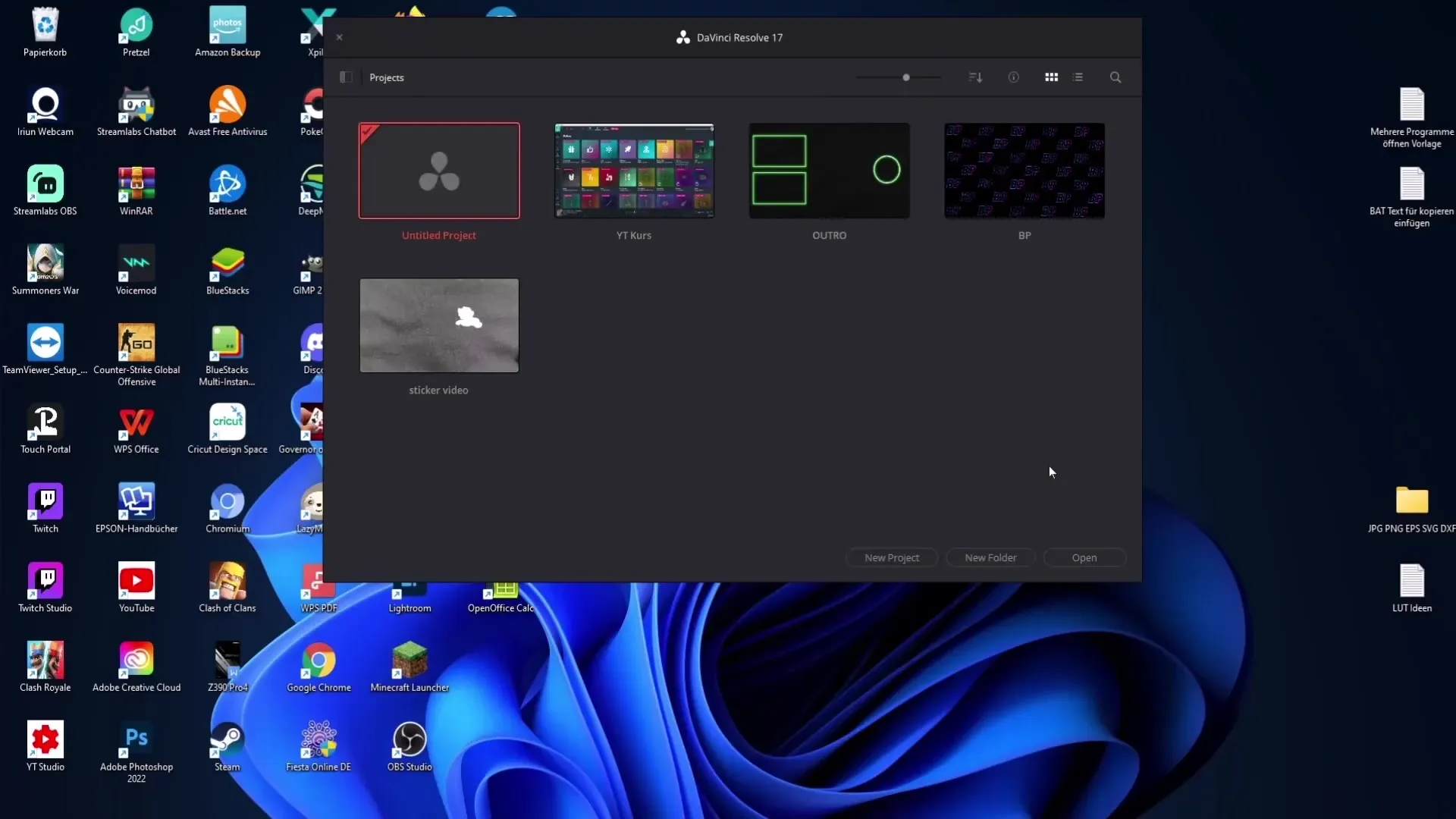Viewport: 1456px width, 819px height.
Task: Select the TeamViewer_Setup desktop icon
Action: pyautogui.click(x=45, y=350)
